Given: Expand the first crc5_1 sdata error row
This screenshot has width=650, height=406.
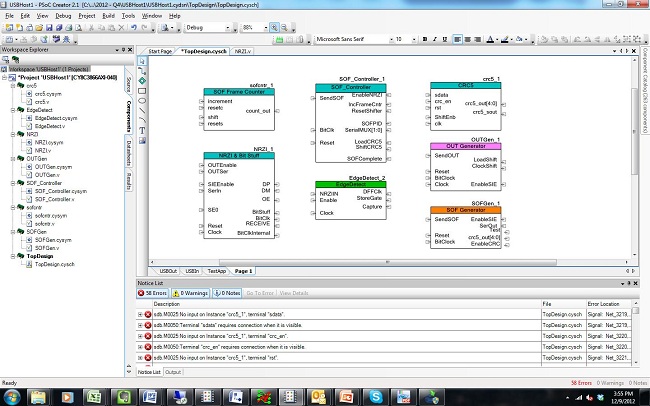Looking at the screenshot, I should tap(140, 315).
